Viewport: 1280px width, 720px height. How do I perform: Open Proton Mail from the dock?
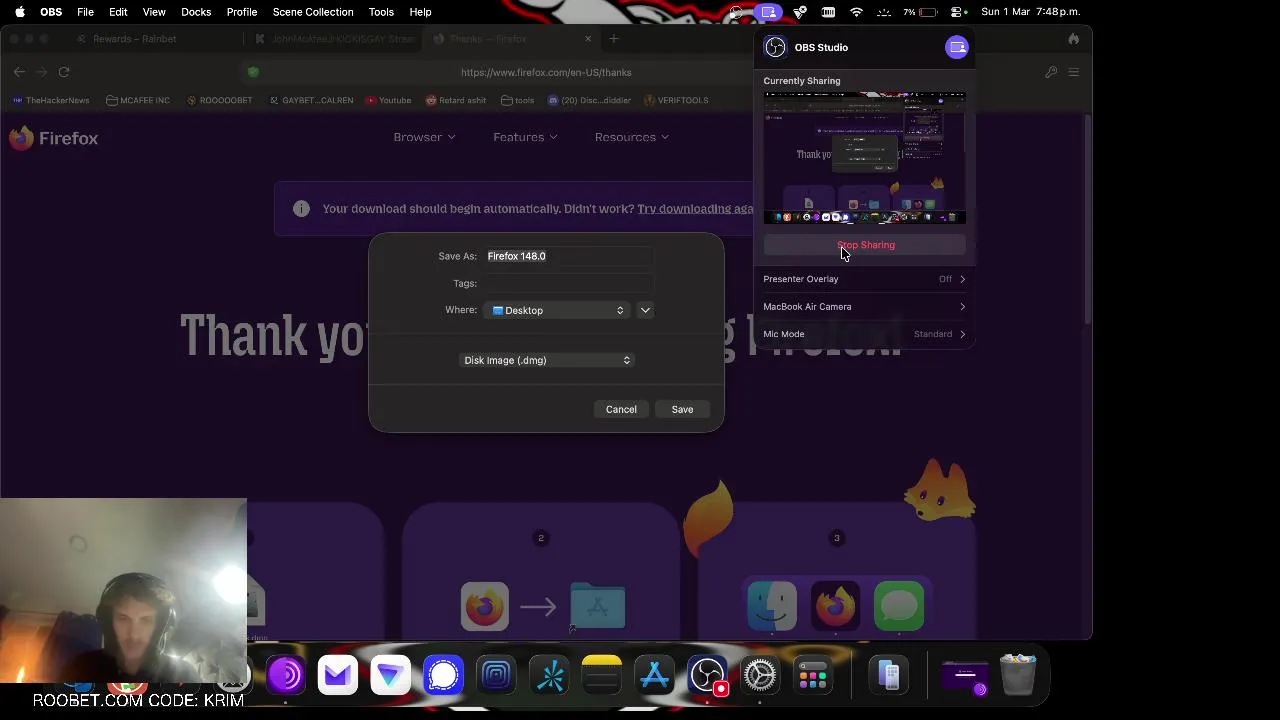tap(338, 676)
